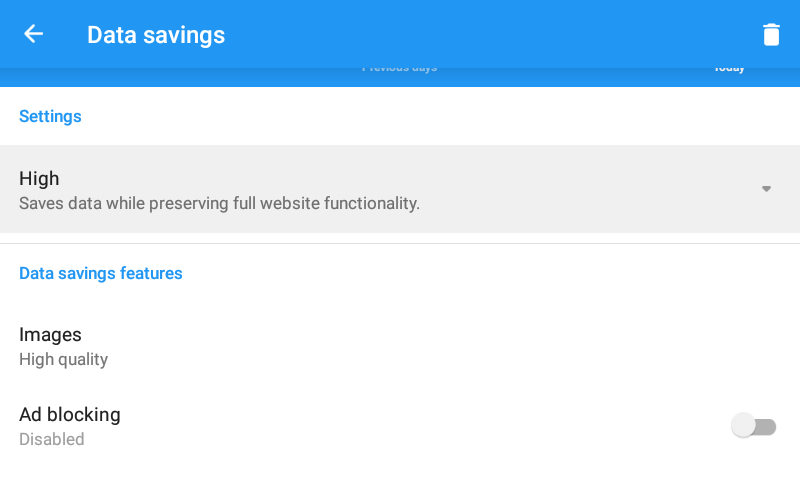Tap the Ad blocking switch's round knob
The height and width of the screenshot is (480, 800).
pyautogui.click(x=743, y=426)
